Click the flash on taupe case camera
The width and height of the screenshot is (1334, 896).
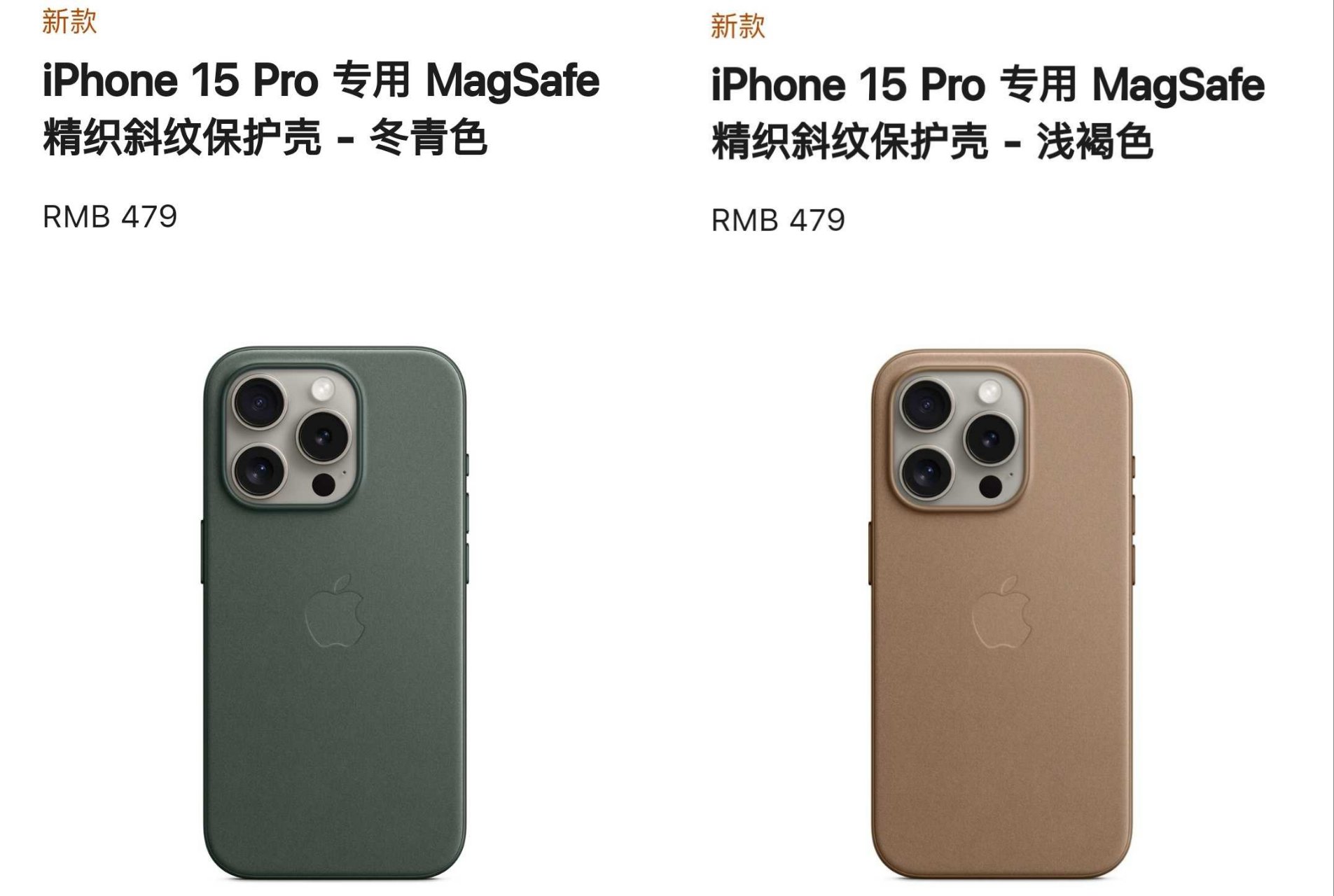(x=990, y=391)
